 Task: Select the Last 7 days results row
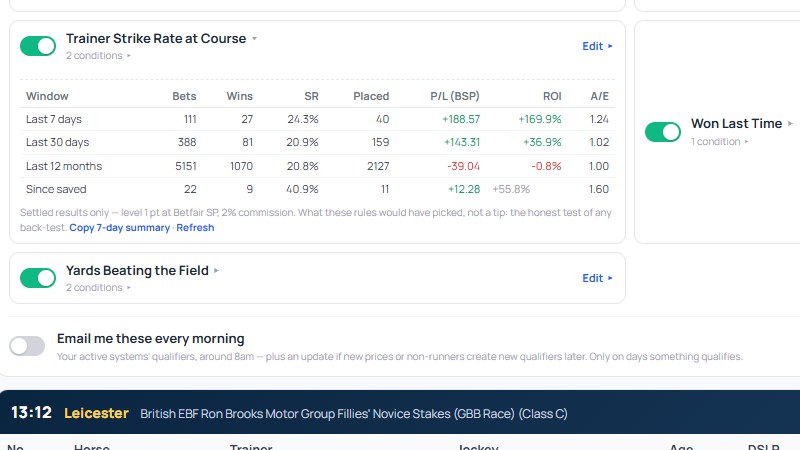pyautogui.click(x=317, y=119)
